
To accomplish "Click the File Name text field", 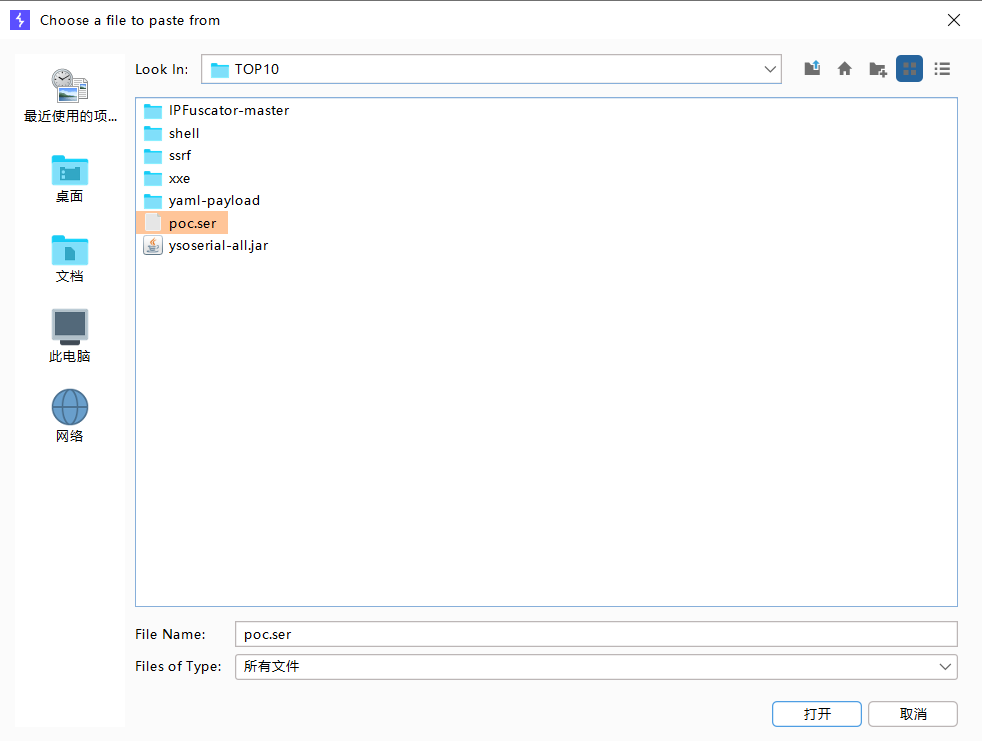I will [x=595, y=634].
